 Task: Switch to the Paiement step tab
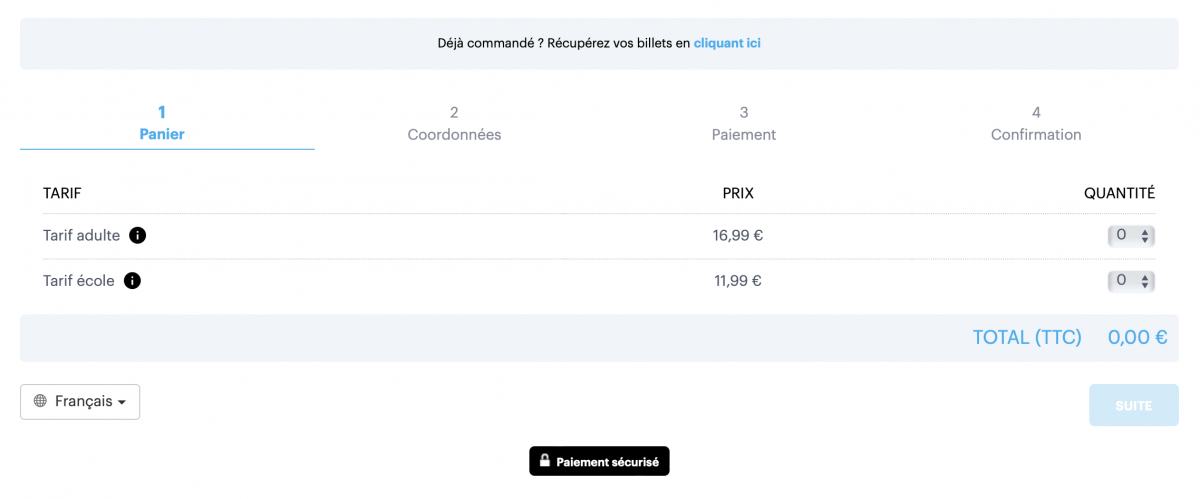click(744, 124)
